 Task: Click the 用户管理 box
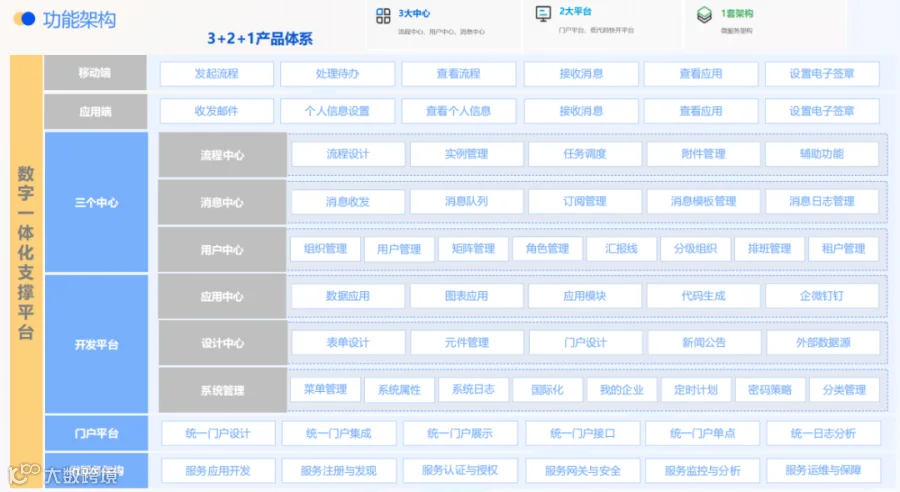(399, 249)
